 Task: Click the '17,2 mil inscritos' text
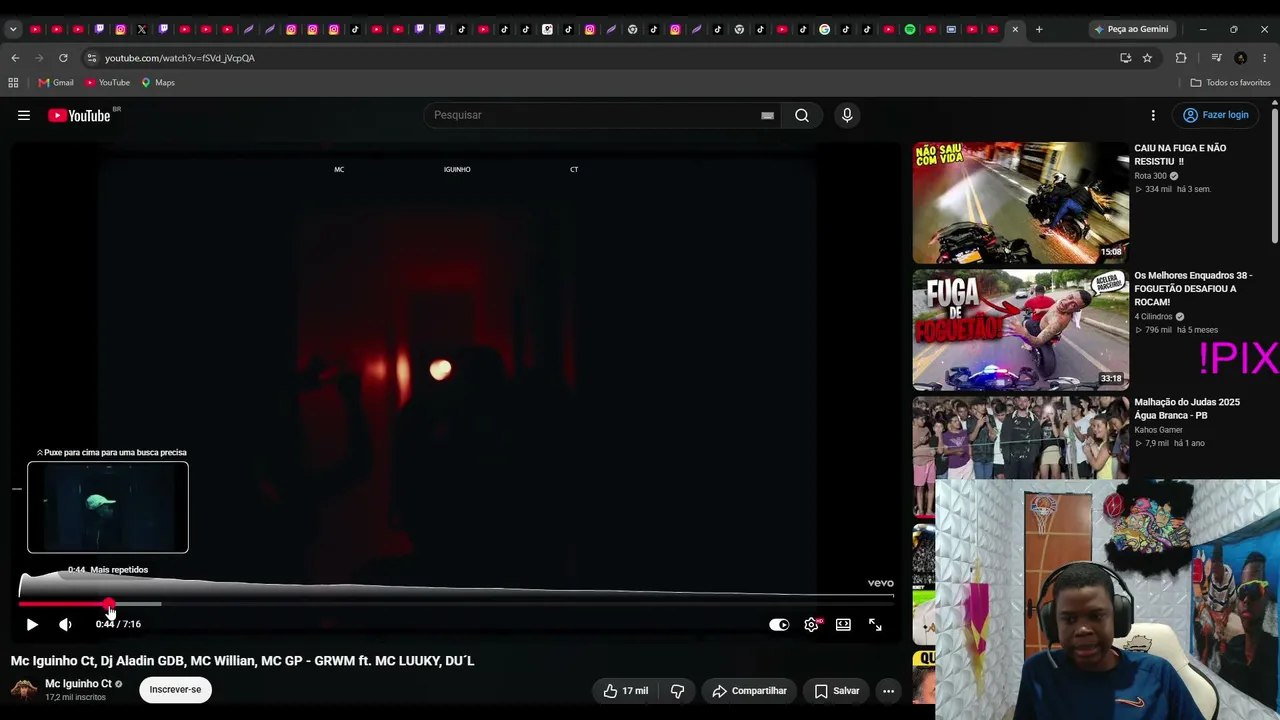[x=75, y=697]
